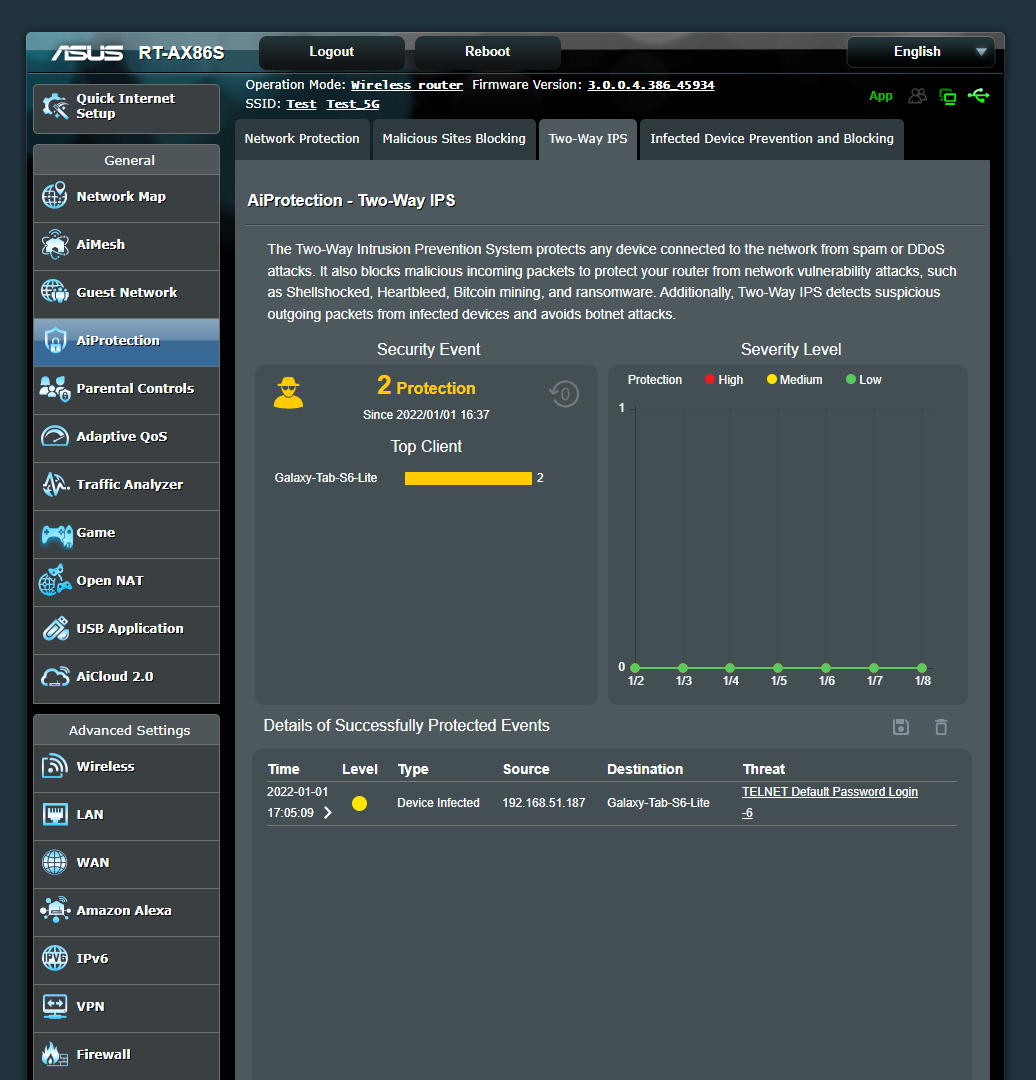Click the green USB icon in header

point(979,96)
